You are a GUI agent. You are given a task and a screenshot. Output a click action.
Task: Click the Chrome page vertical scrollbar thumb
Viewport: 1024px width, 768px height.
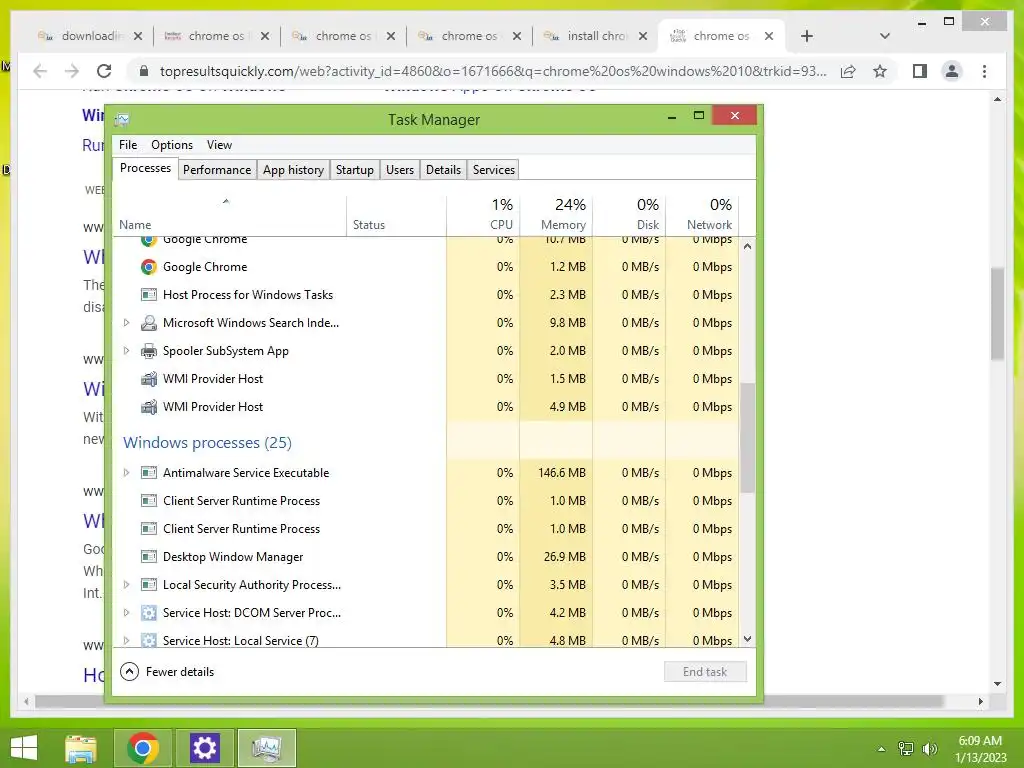(x=997, y=313)
